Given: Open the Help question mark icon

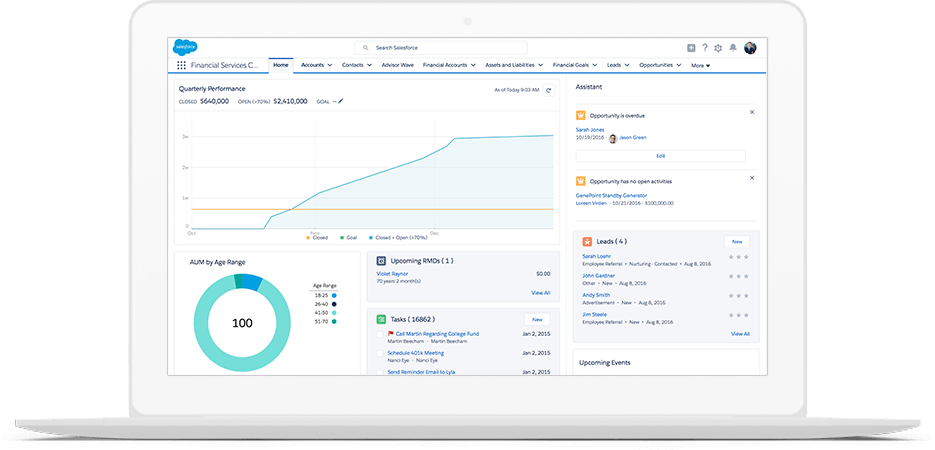Looking at the screenshot, I should (704, 48).
